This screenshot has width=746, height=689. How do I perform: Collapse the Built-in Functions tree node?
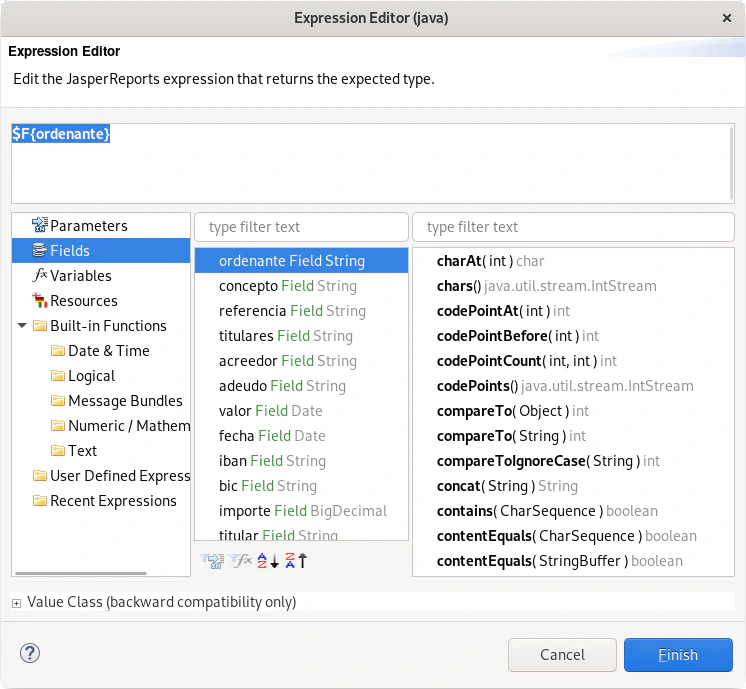coord(22,326)
